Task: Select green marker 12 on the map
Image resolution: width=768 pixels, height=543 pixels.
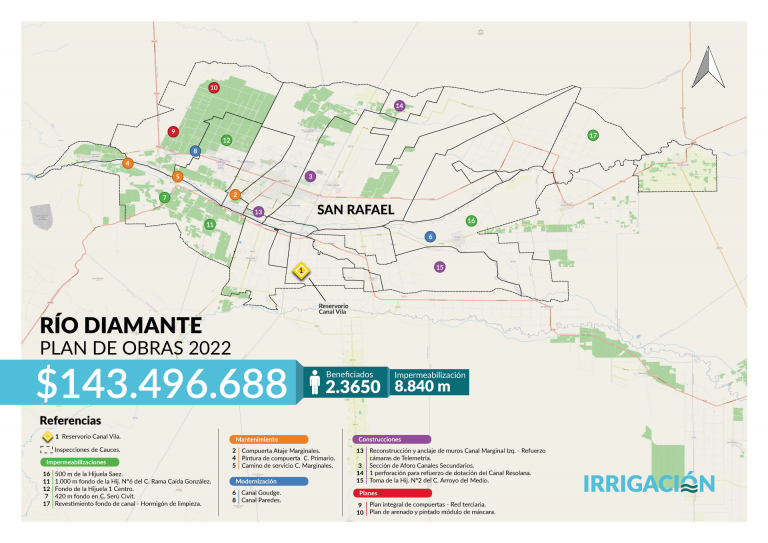Action: pos(227,140)
